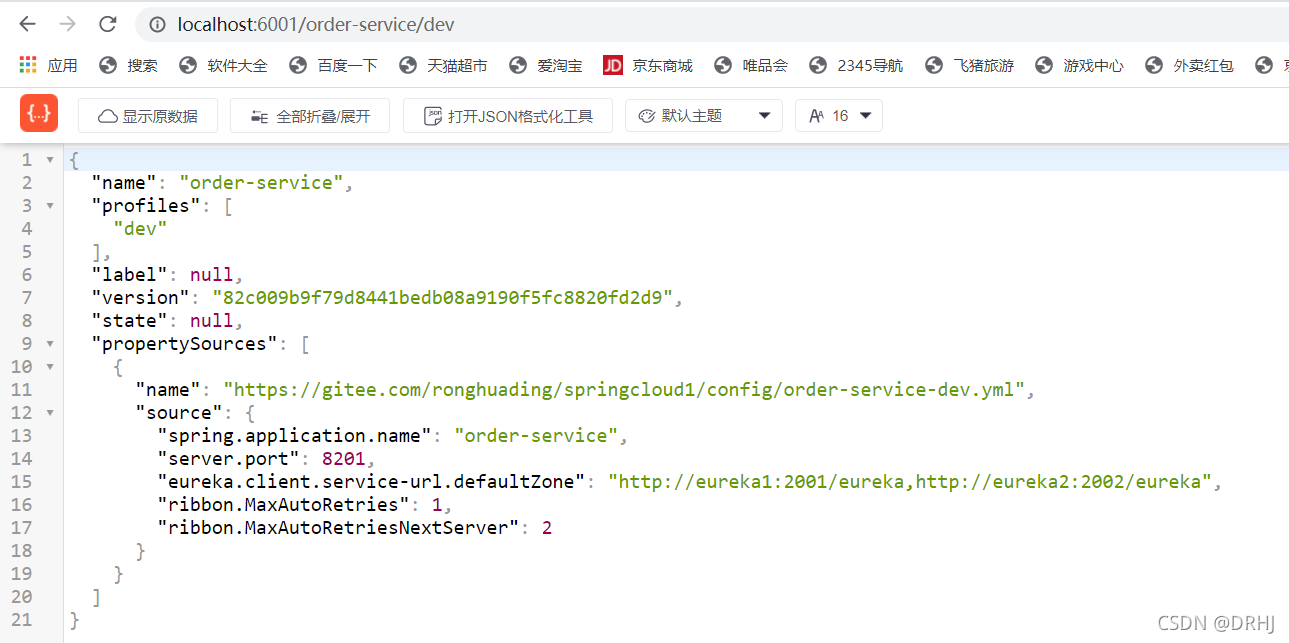Click the version hash string value
The image size is (1289, 643).
(444, 298)
